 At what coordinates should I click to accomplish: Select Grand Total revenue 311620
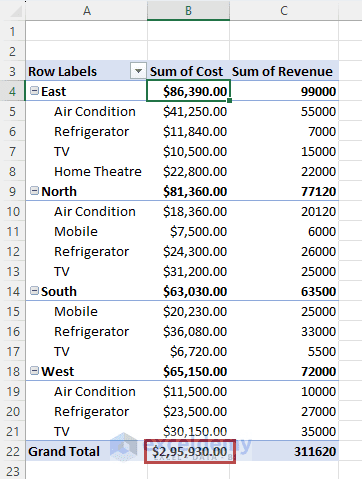click(x=284, y=451)
